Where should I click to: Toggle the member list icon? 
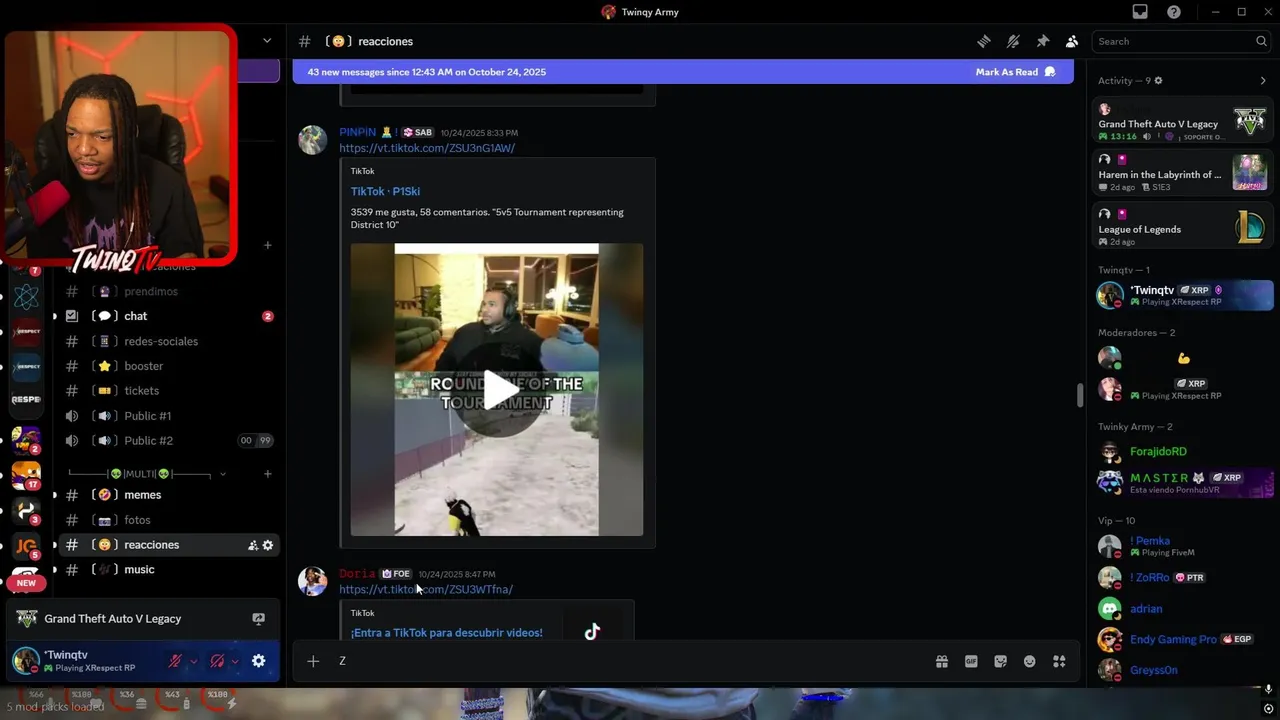click(1072, 41)
